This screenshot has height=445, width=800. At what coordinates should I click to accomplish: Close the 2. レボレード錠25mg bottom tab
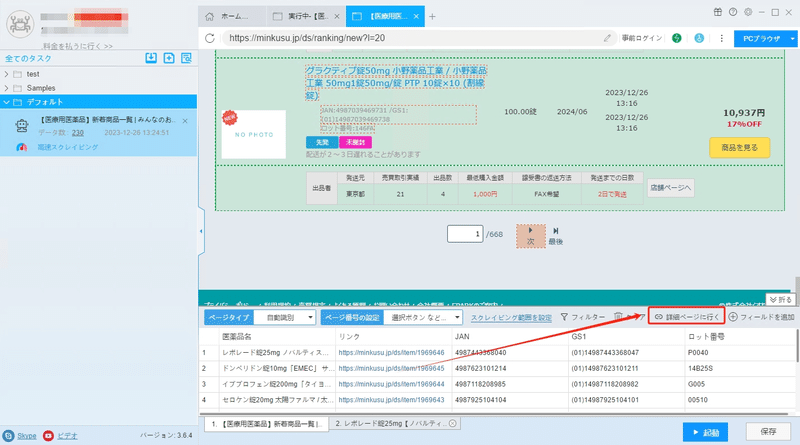pyautogui.click(x=453, y=424)
